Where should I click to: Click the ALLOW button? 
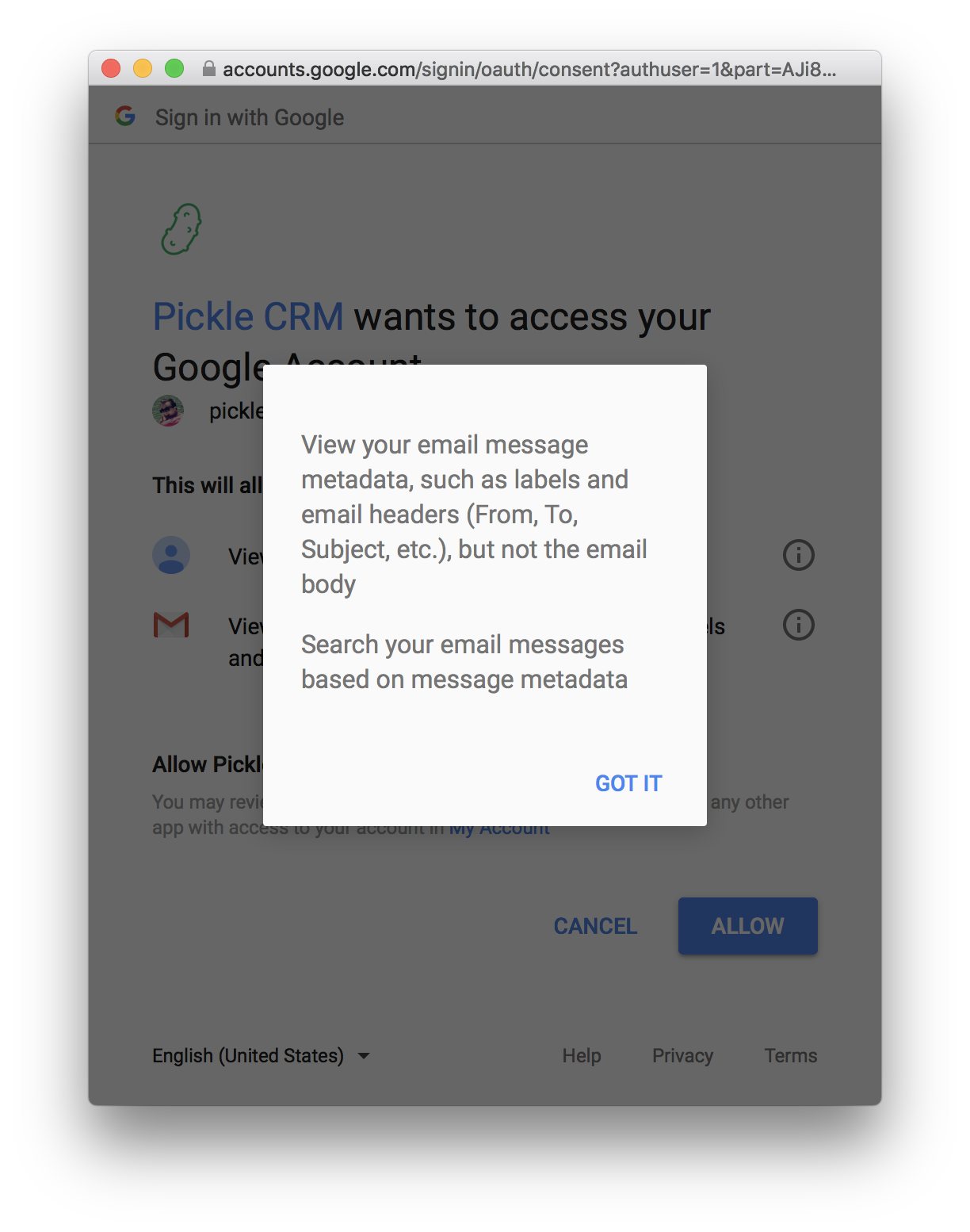click(x=747, y=926)
